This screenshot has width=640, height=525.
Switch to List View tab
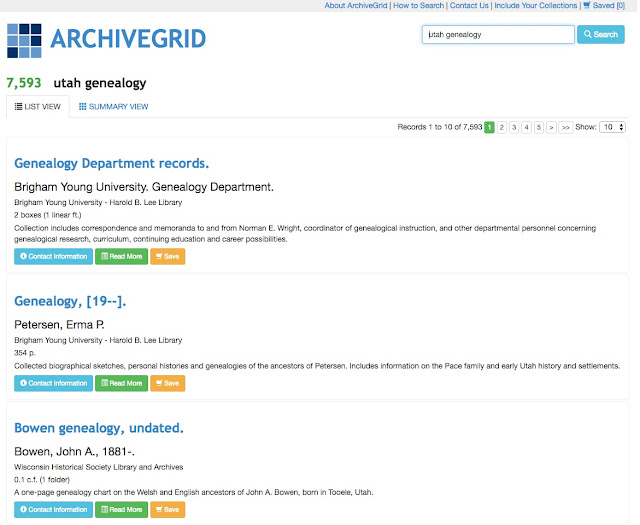[x=38, y=107]
